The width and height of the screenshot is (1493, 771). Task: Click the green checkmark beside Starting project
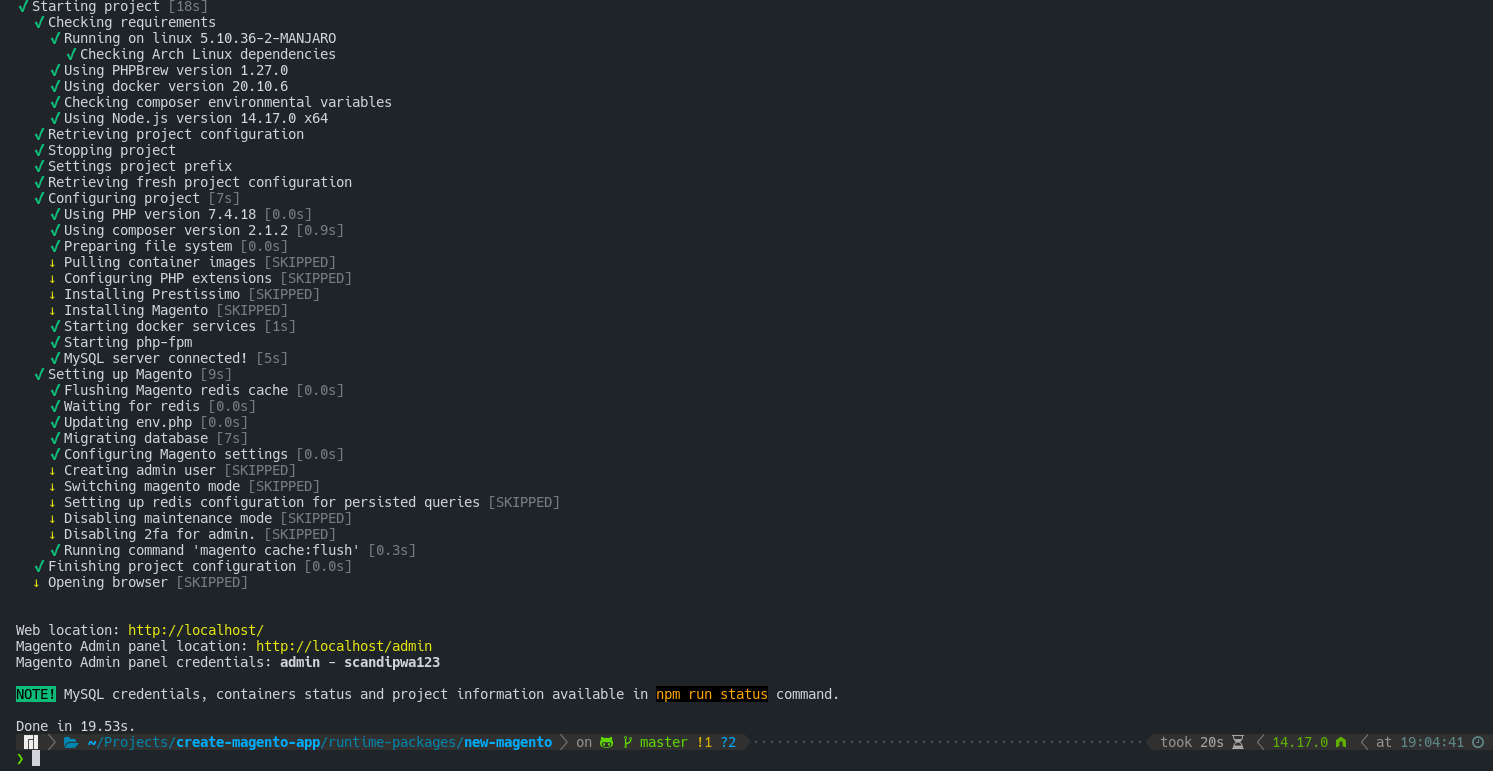[x=23, y=6]
